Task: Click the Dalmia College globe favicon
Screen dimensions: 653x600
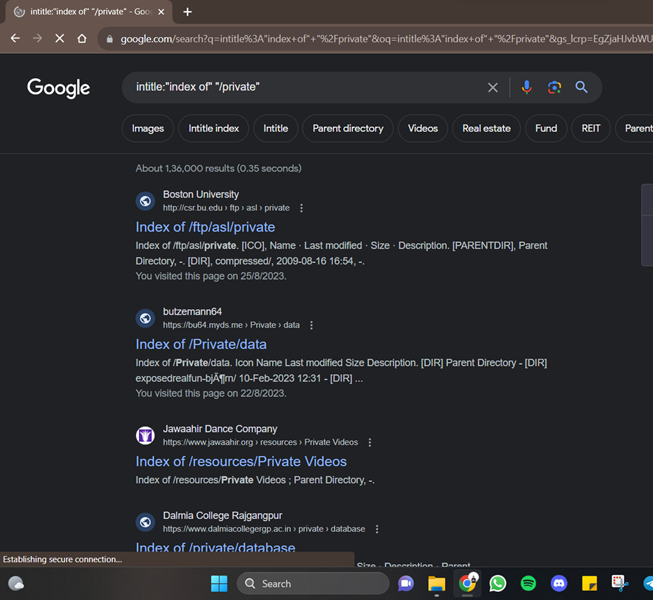Action: tap(145, 522)
